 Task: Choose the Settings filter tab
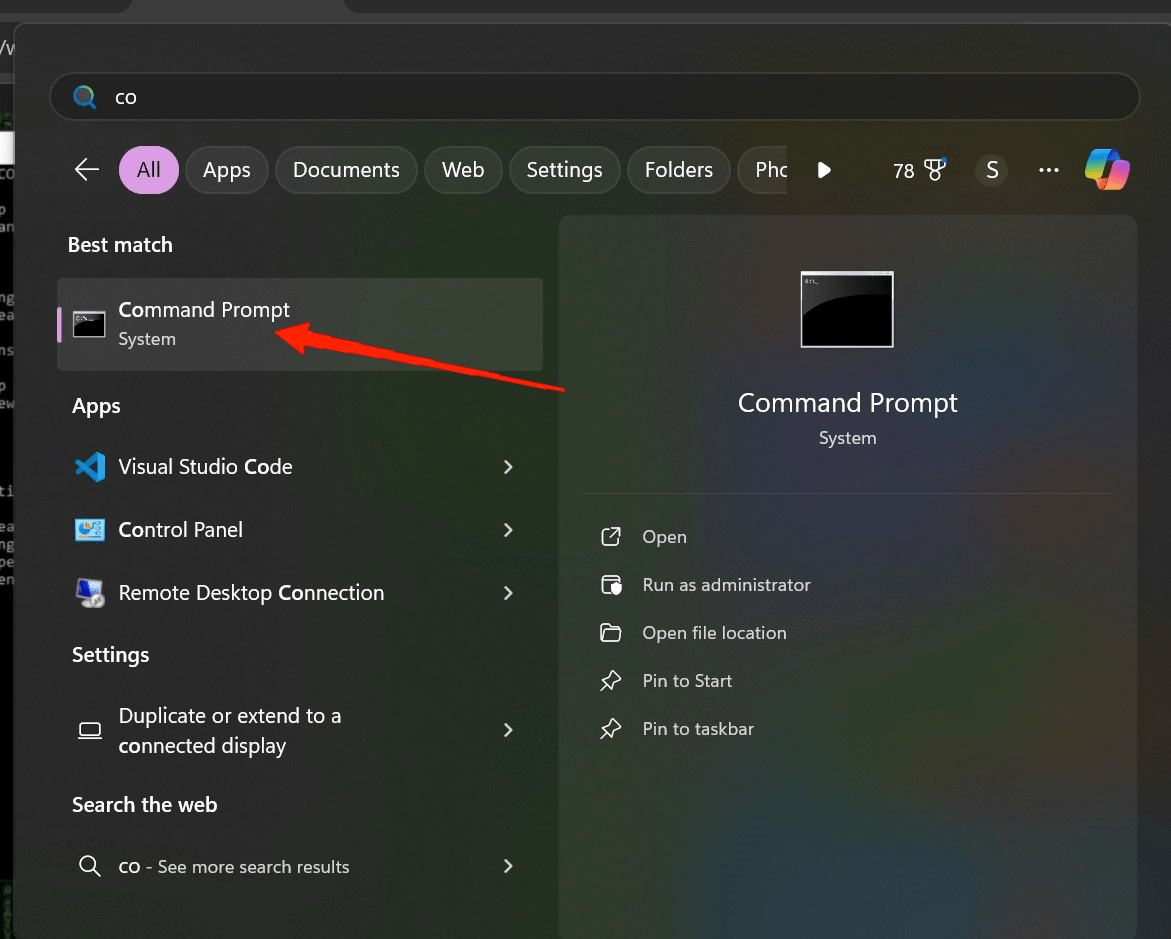coord(564,170)
